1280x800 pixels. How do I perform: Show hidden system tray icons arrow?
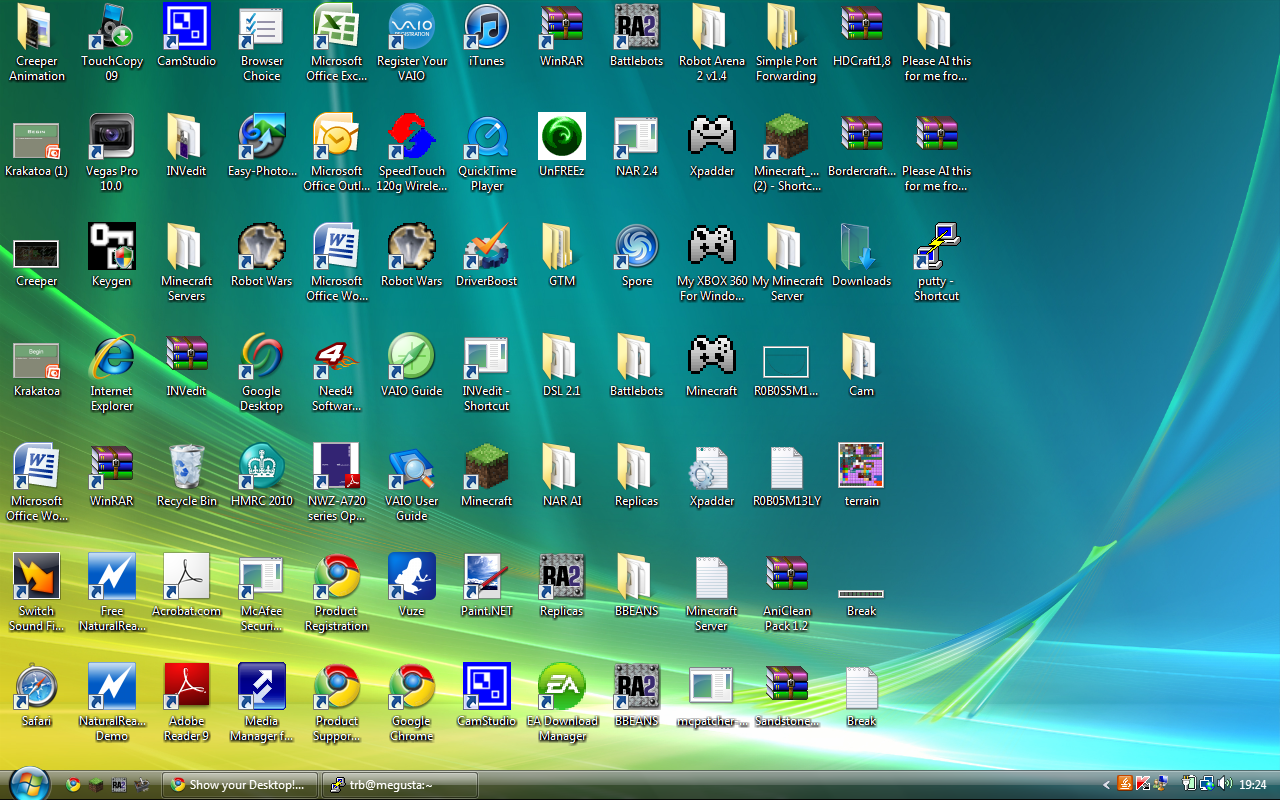pos(1106,785)
